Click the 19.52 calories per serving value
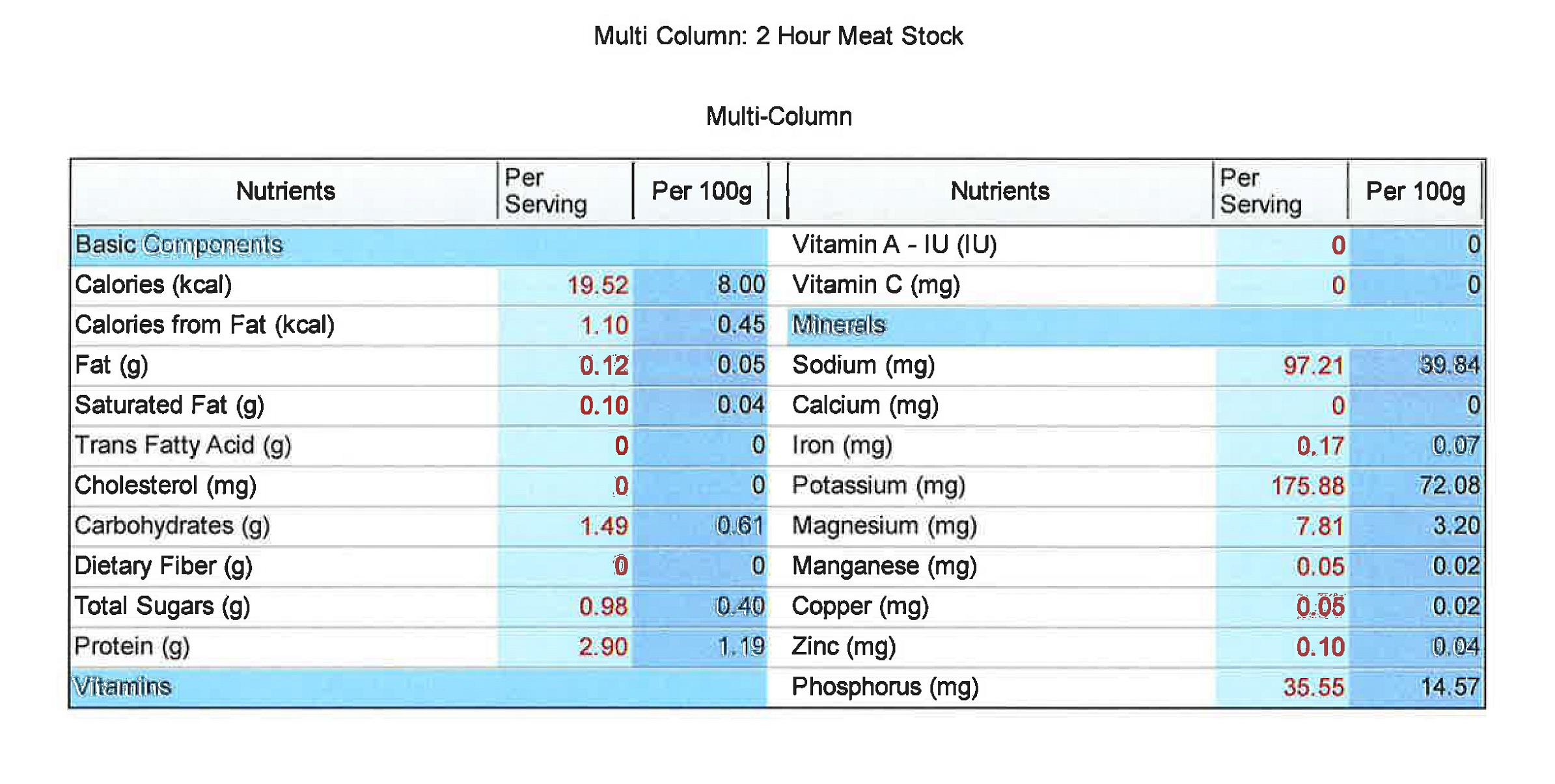 pos(597,286)
